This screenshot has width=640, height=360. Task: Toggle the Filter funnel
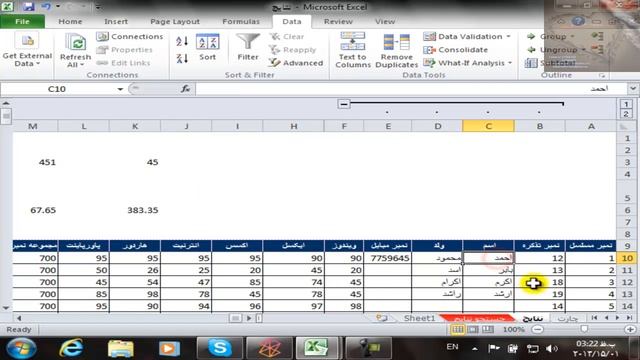pos(248,47)
